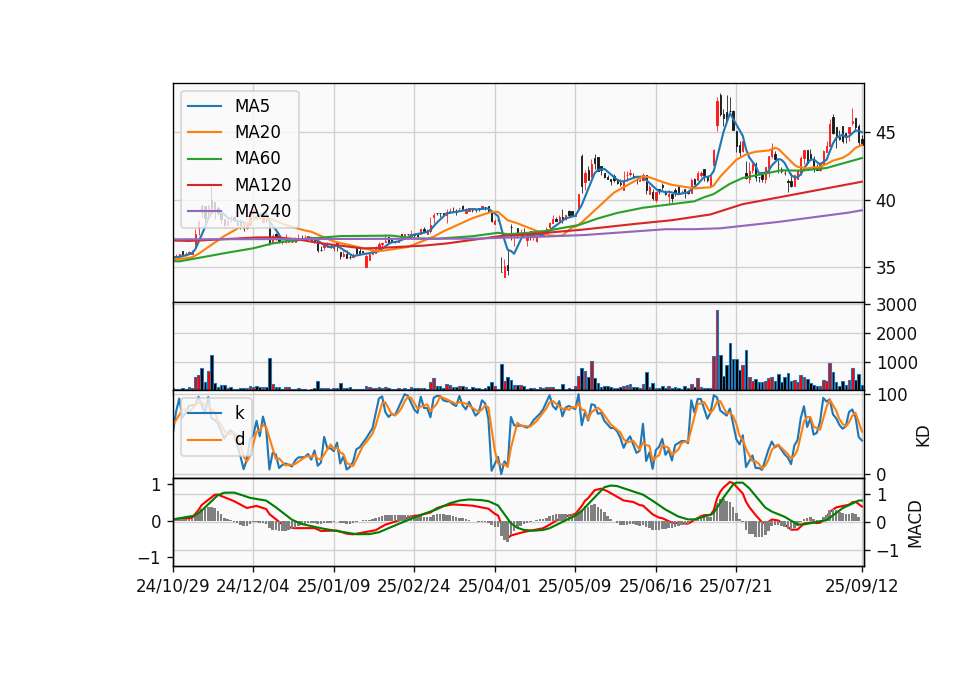This screenshot has width=960, height=690.
Task: Click the MACD axis title
Action: pyautogui.click(x=914, y=524)
